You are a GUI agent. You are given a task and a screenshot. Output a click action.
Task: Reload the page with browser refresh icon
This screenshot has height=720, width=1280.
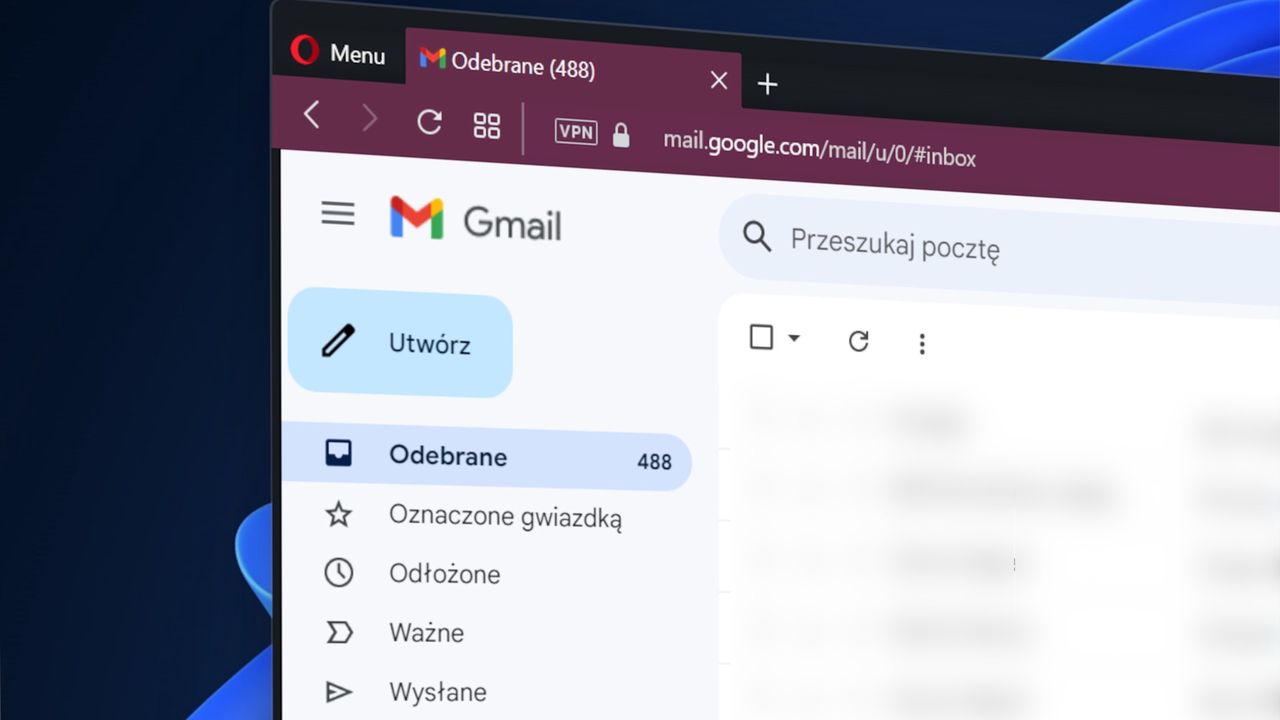[x=429, y=122]
